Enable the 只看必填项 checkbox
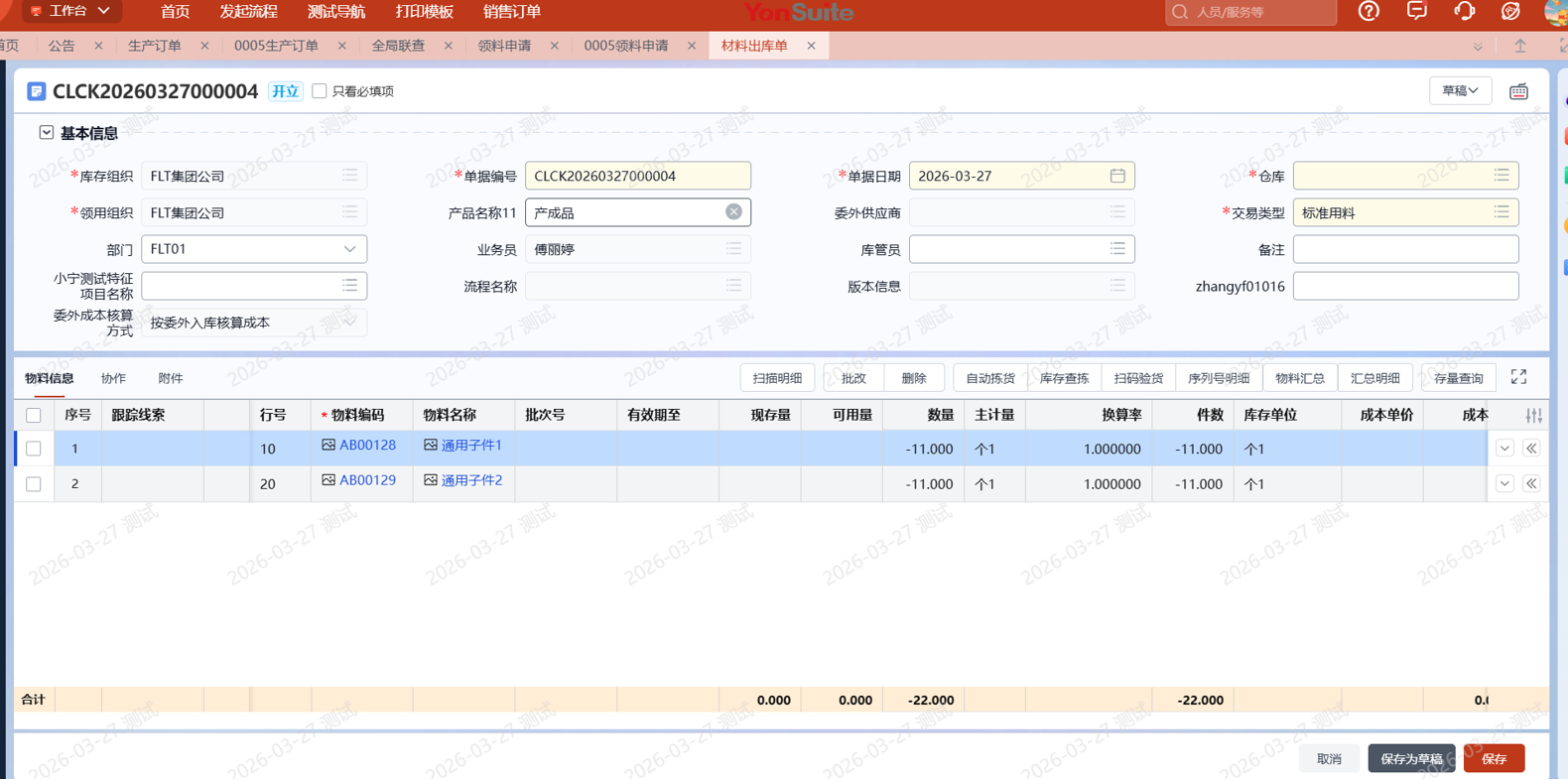1568x781 pixels. [x=320, y=91]
